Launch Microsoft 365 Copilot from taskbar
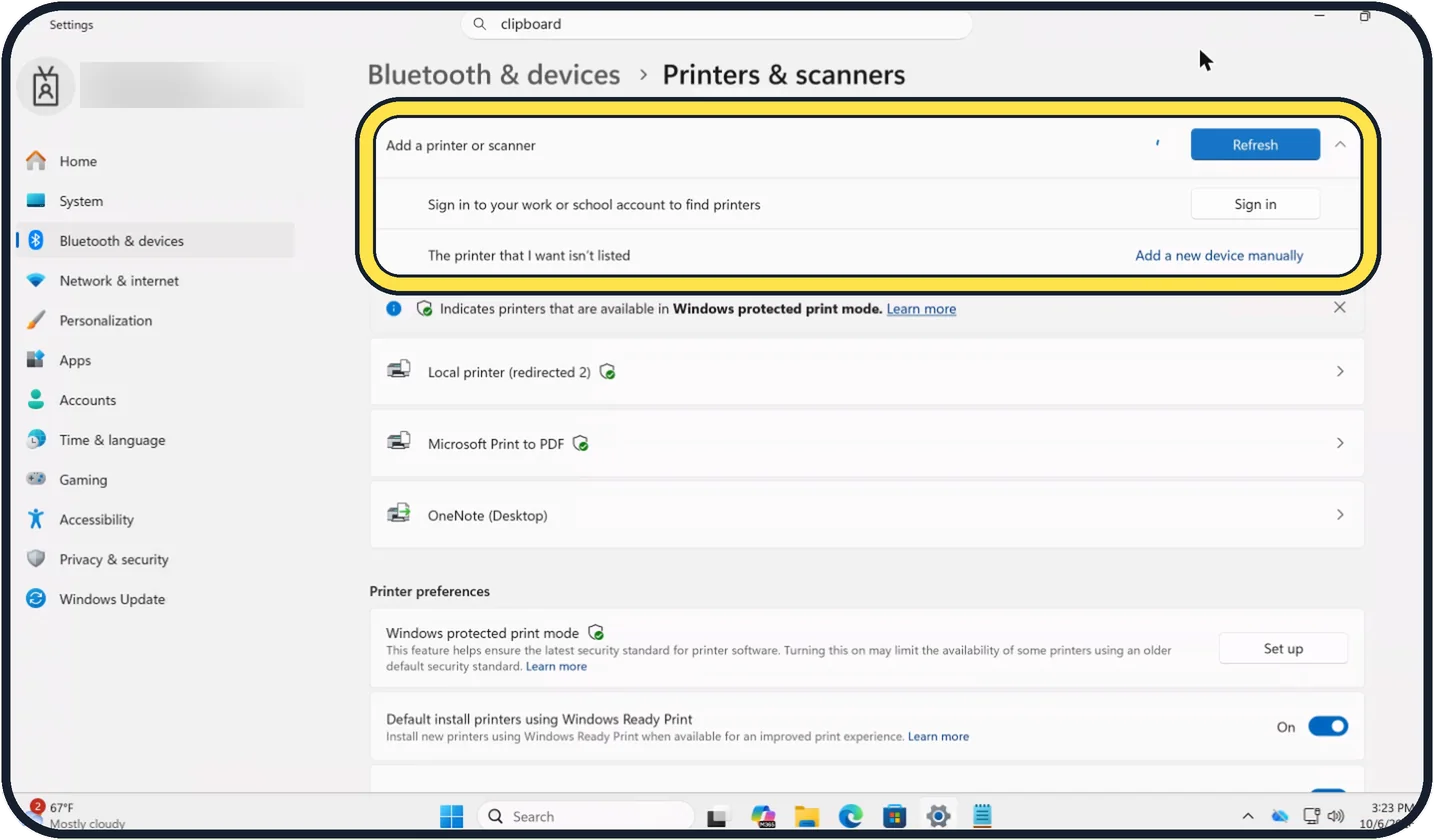Screen dimensions: 1434x840 765,816
